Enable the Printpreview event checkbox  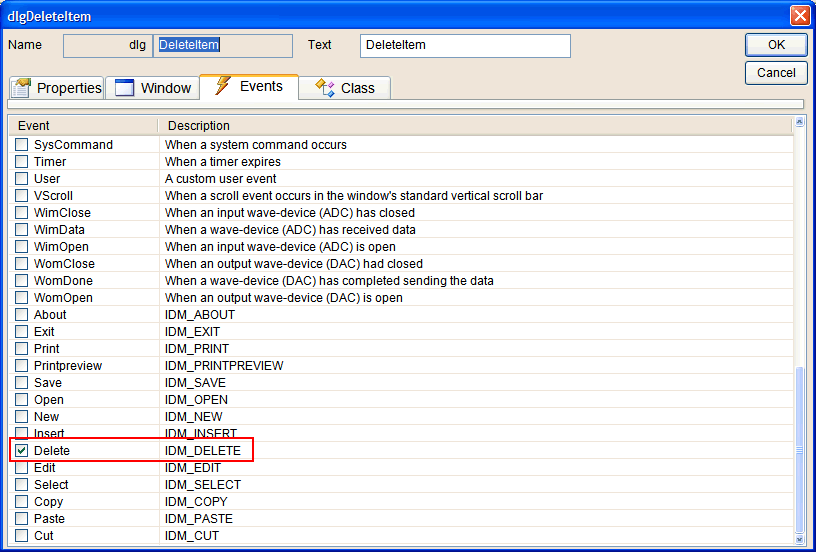pos(21,366)
